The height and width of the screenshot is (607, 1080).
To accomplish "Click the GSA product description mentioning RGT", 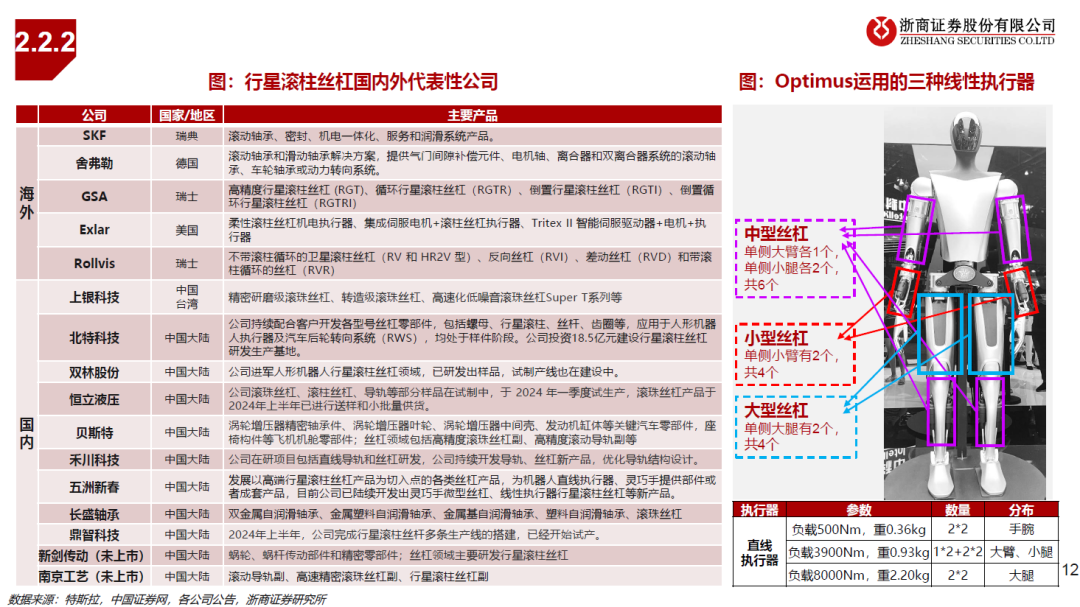I will click(472, 196).
